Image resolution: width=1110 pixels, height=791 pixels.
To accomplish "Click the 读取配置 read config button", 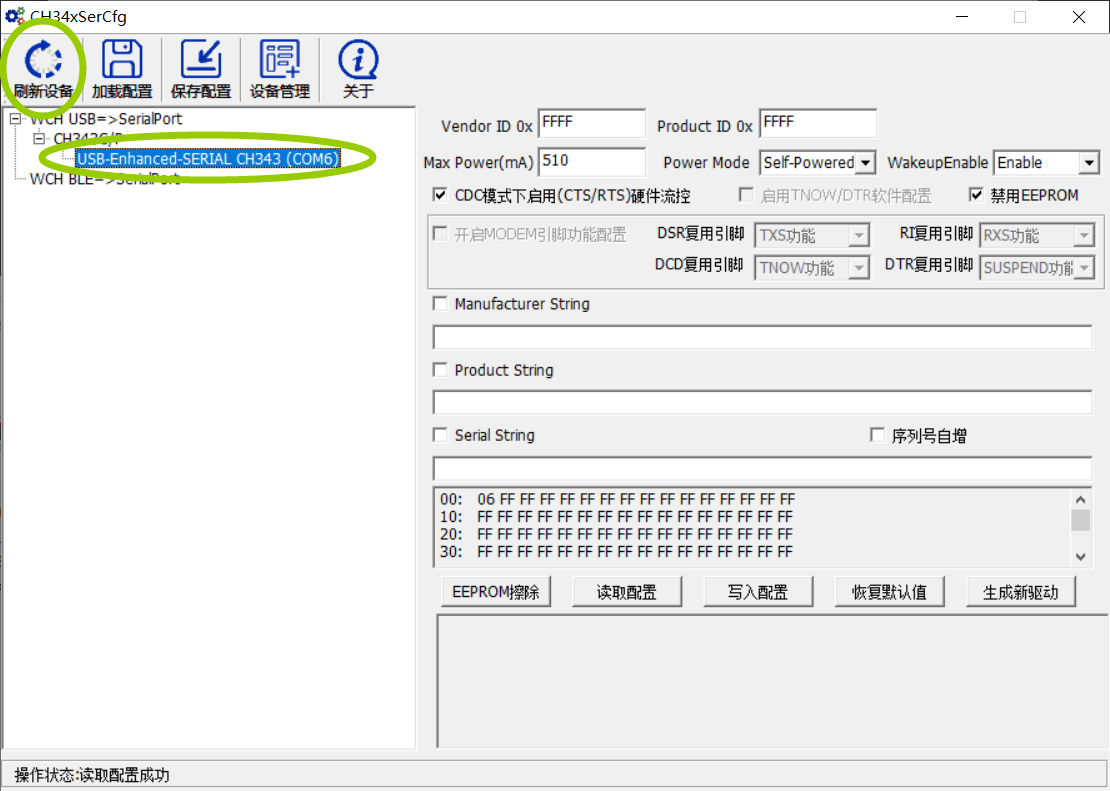I will point(626,592).
